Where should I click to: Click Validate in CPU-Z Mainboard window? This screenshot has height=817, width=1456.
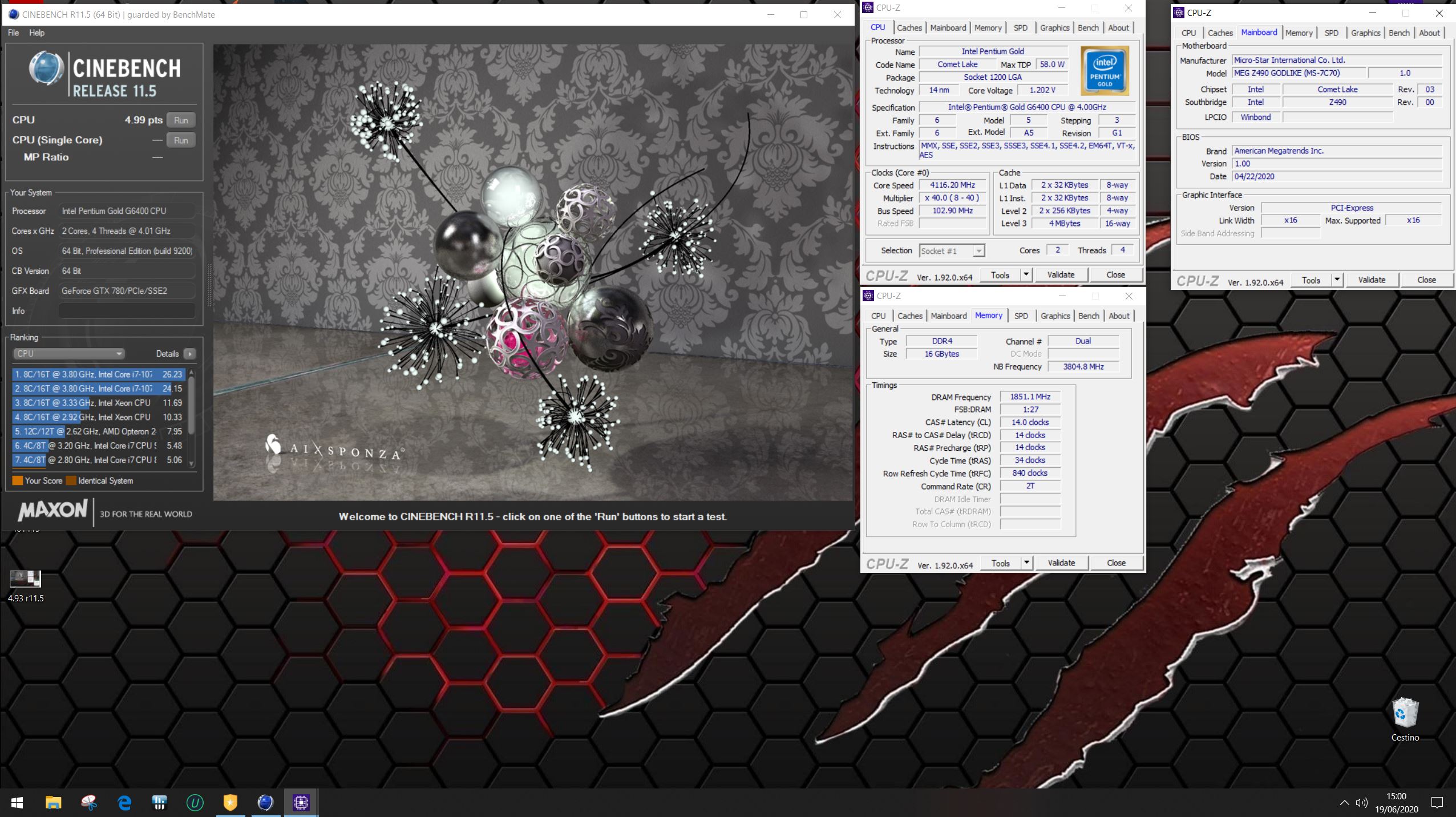[1372, 280]
